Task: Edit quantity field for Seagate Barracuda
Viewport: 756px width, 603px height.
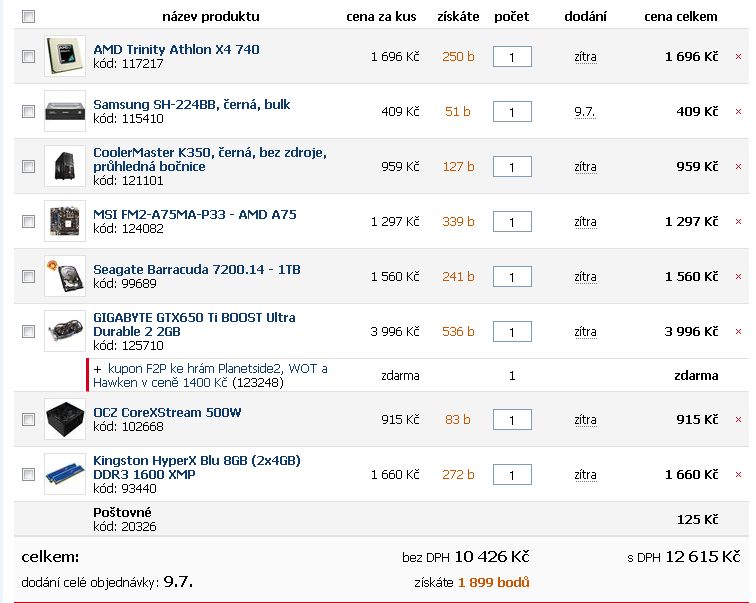Action: tap(512, 277)
